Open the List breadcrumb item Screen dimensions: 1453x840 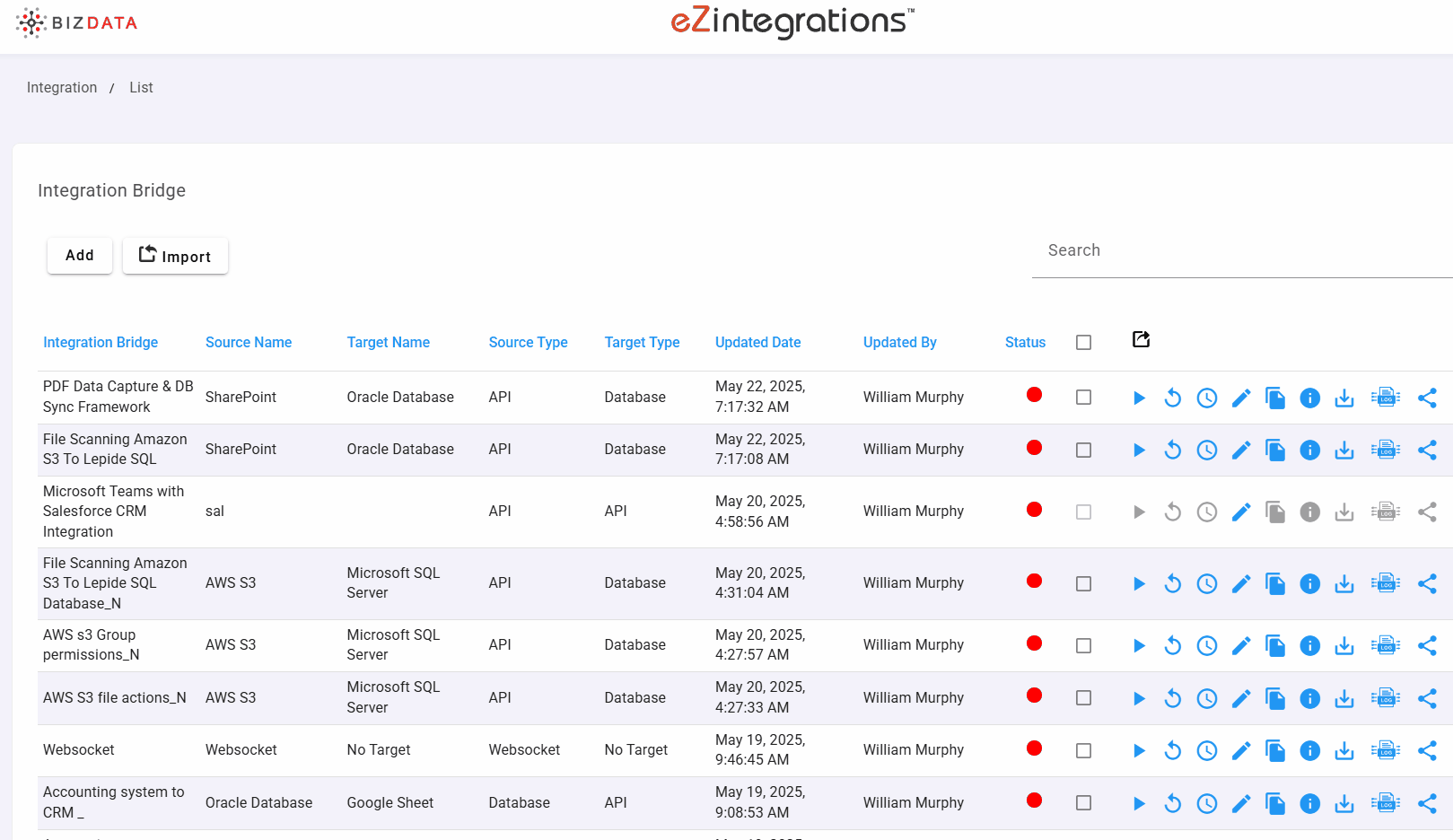[x=141, y=88]
